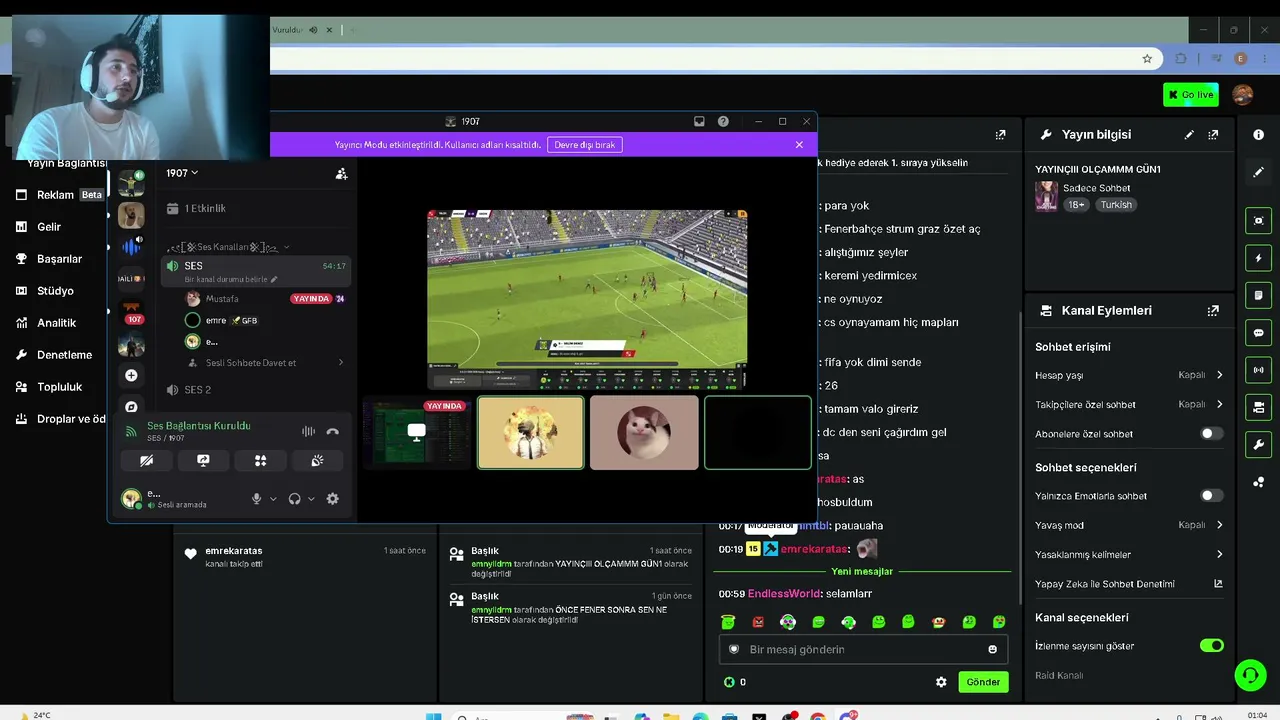The image size is (1280, 720).
Task: Turn on camera in Discord
Action: (x=147, y=461)
